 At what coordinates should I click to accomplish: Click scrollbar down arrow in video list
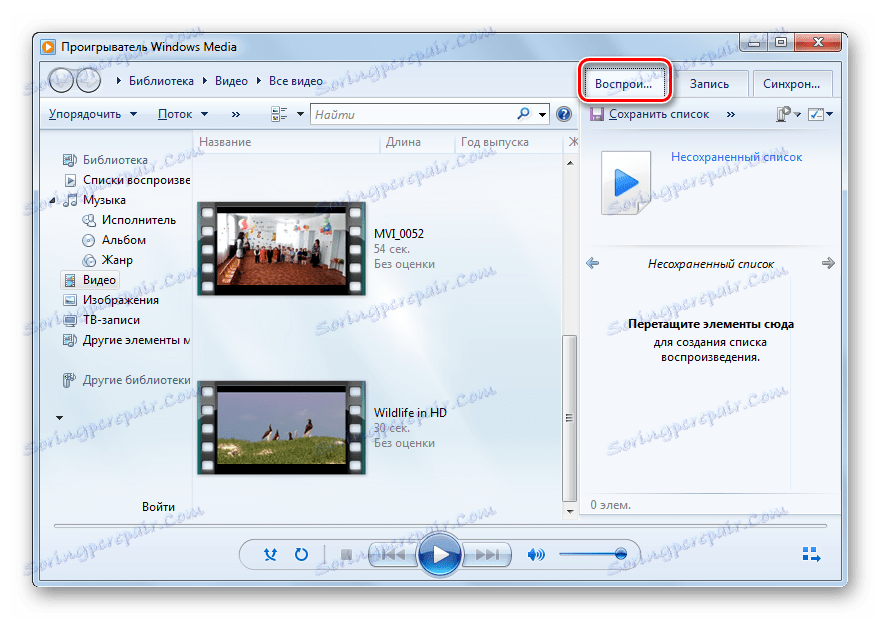[570, 511]
